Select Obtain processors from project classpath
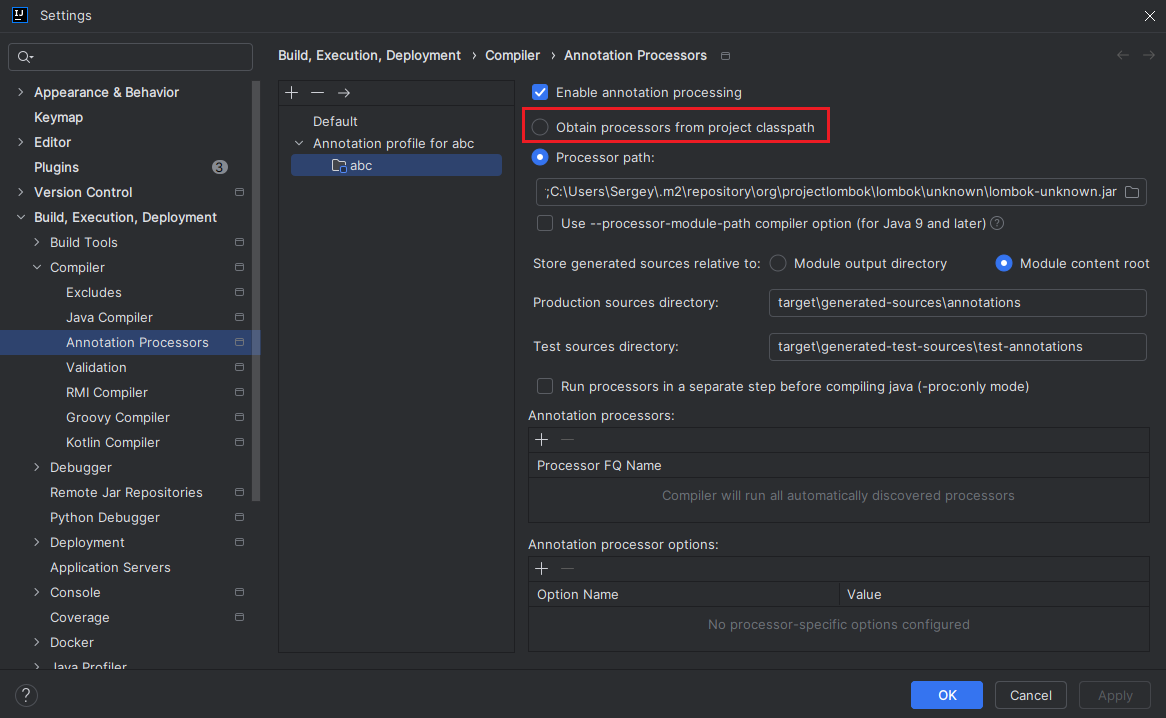Viewport: 1166px width, 718px height. (x=541, y=127)
